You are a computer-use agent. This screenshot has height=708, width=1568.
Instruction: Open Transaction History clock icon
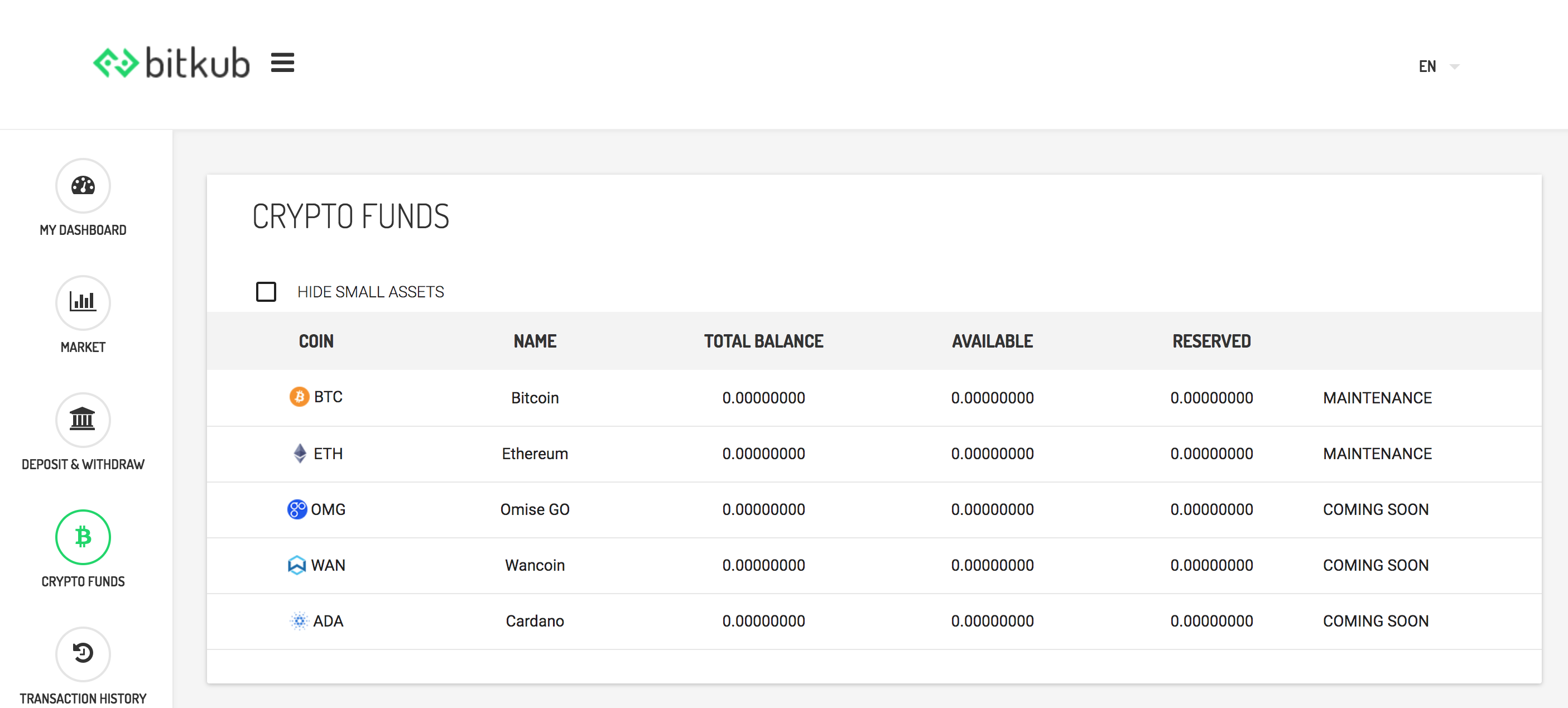point(83,653)
